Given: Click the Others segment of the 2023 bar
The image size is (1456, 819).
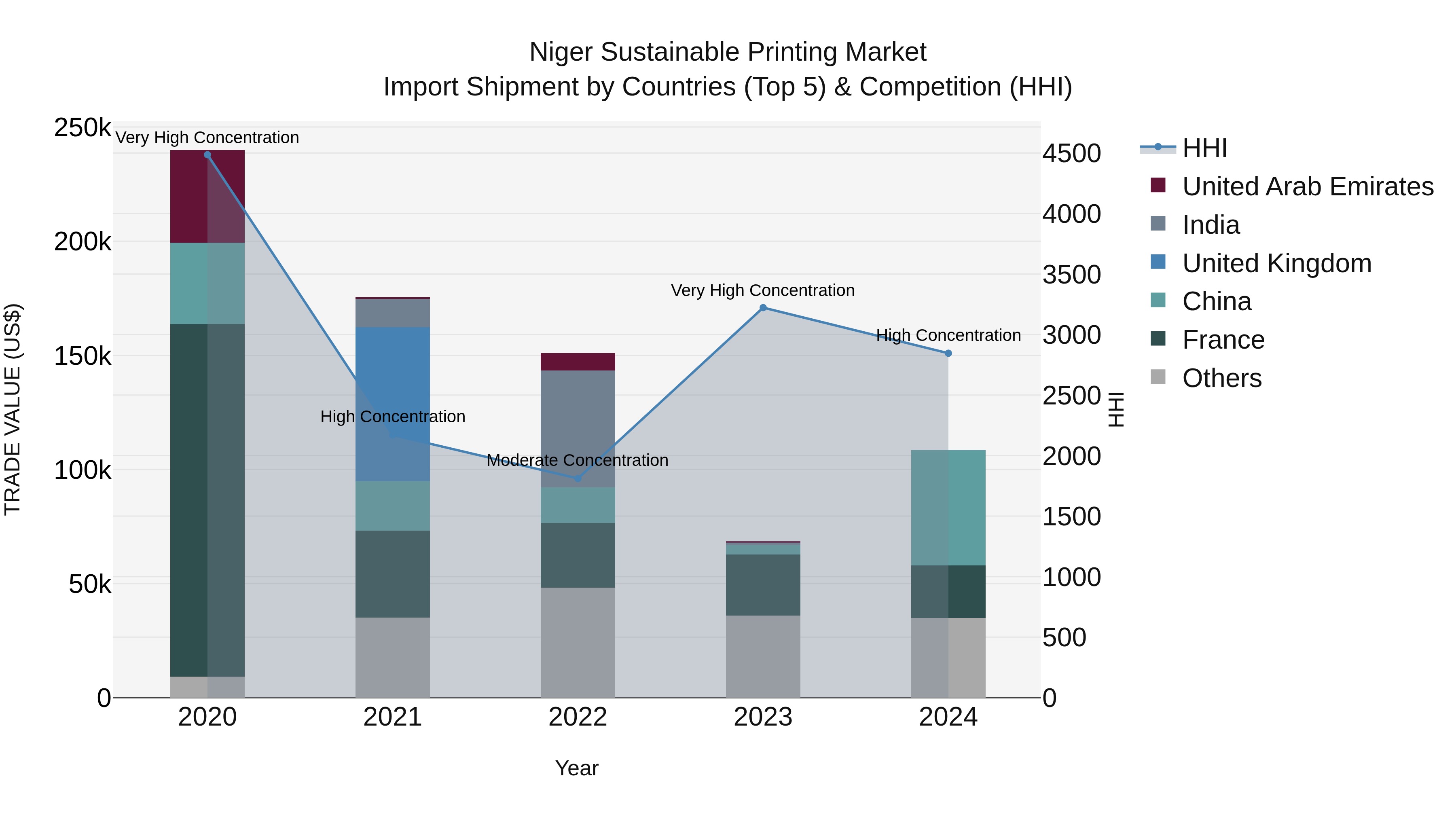Looking at the screenshot, I should click(x=763, y=656).
